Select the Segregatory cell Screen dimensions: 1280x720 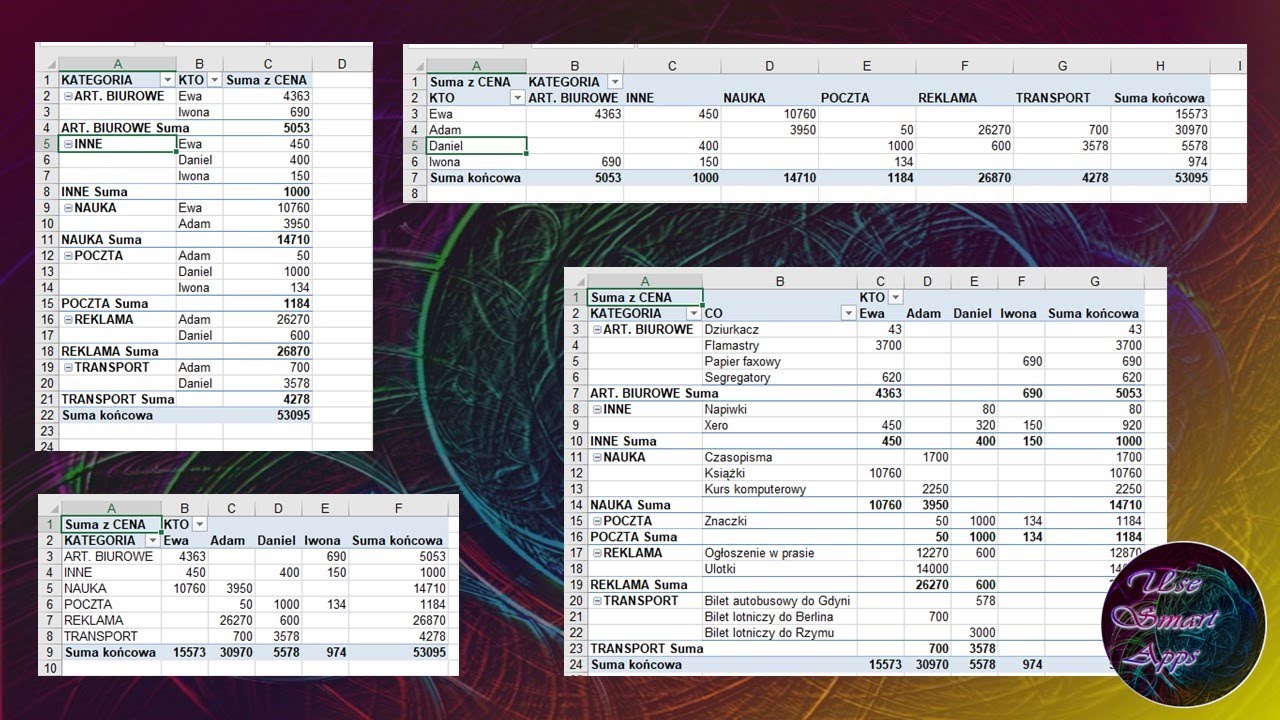[x=780, y=378]
